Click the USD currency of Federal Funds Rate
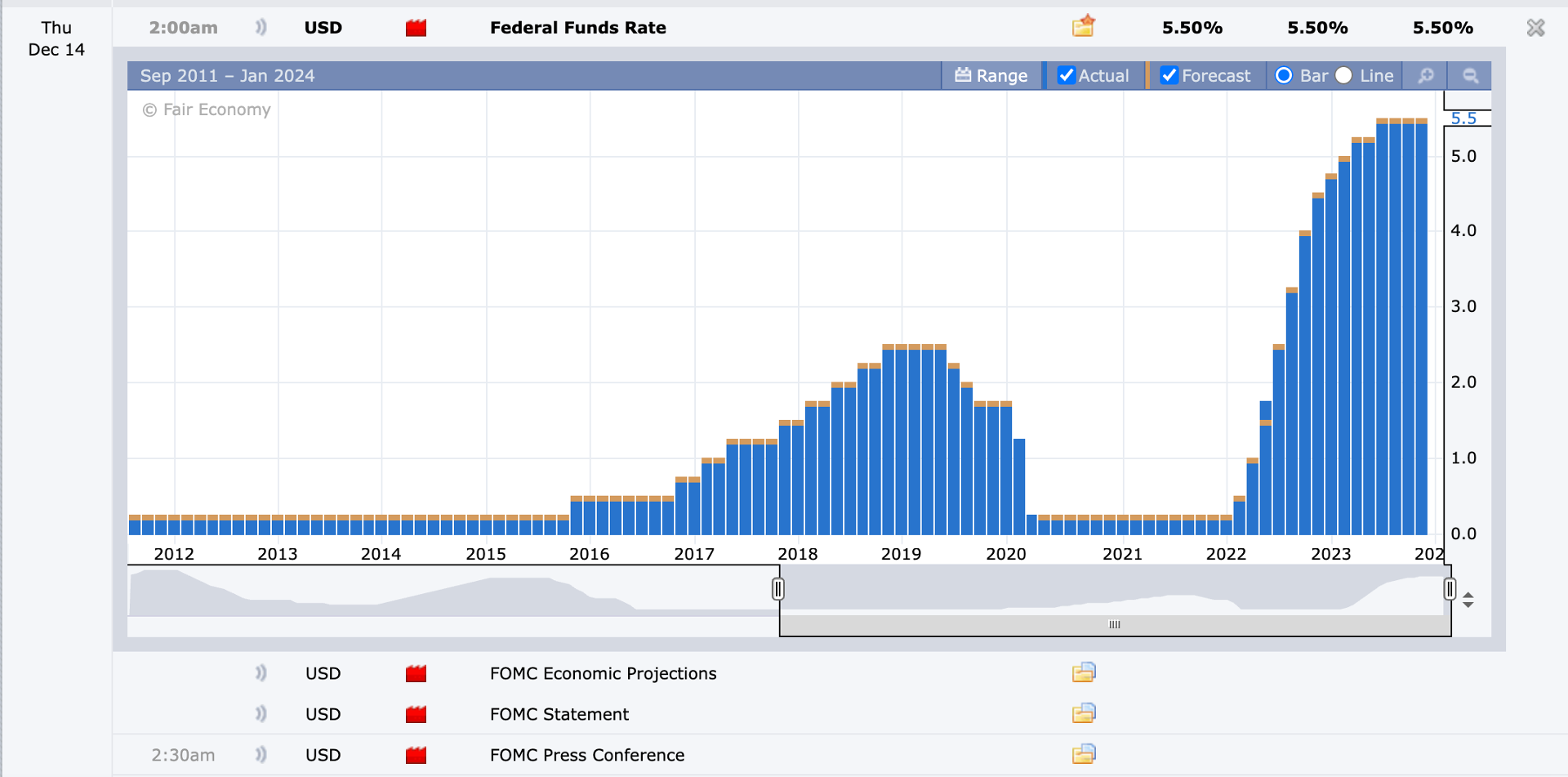1568x777 pixels. (x=323, y=28)
